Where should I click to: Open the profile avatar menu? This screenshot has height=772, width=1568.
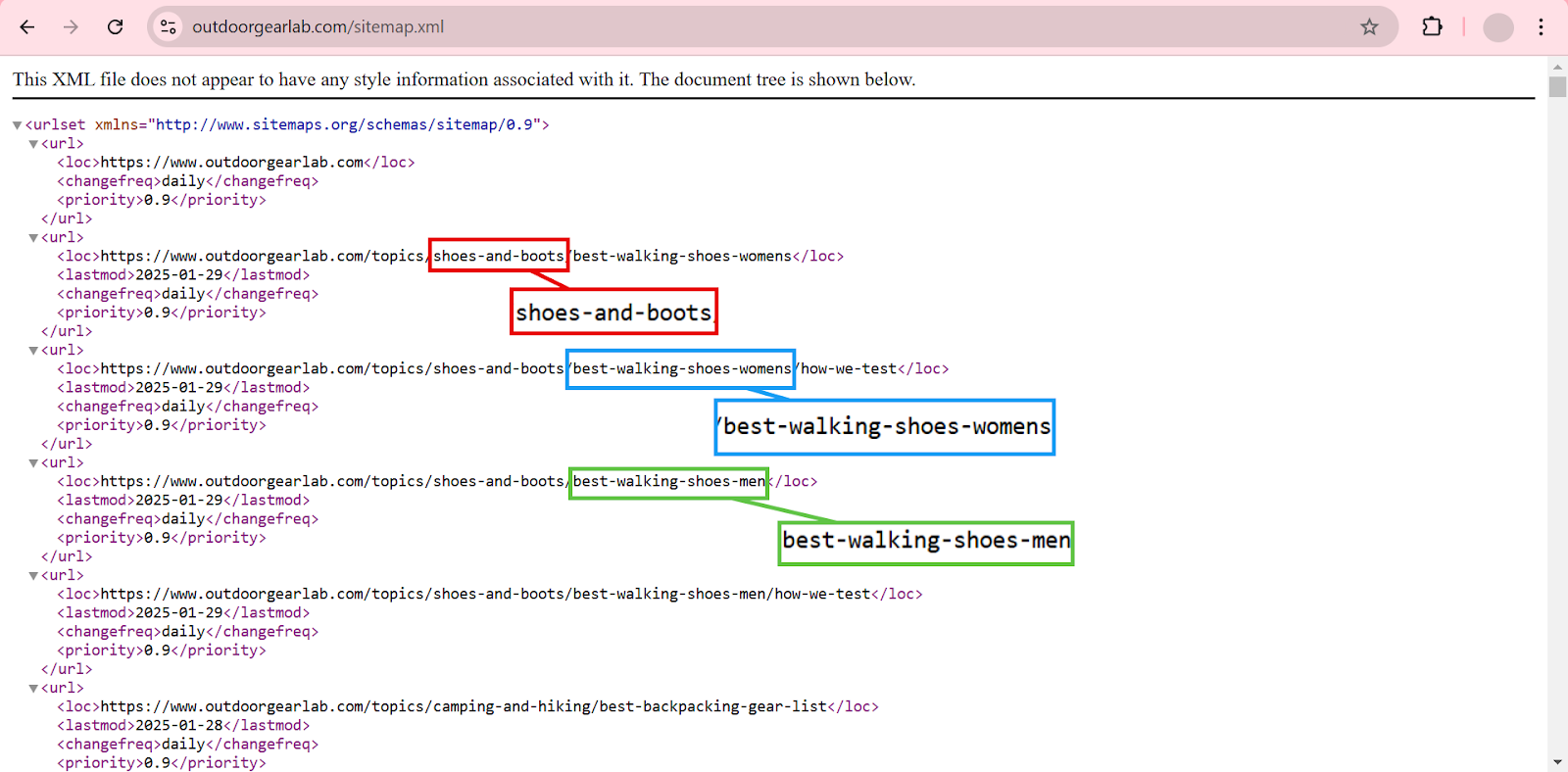1497,27
